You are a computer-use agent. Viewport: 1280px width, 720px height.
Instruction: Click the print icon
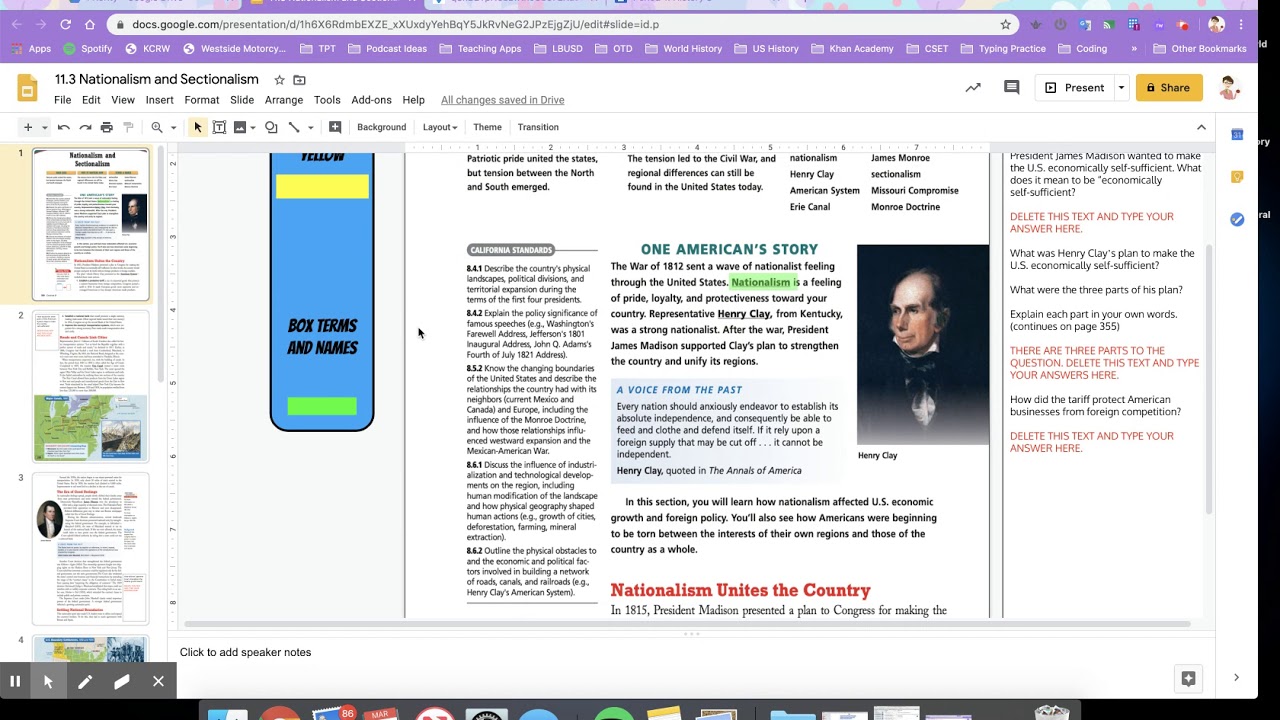coord(107,127)
